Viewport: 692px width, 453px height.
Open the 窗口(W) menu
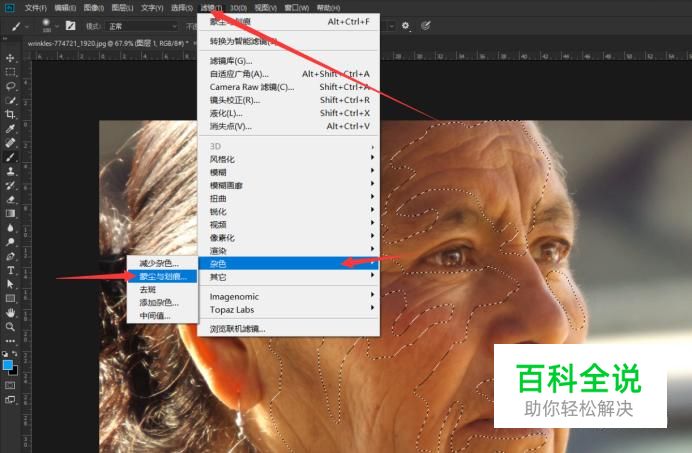pos(297,8)
